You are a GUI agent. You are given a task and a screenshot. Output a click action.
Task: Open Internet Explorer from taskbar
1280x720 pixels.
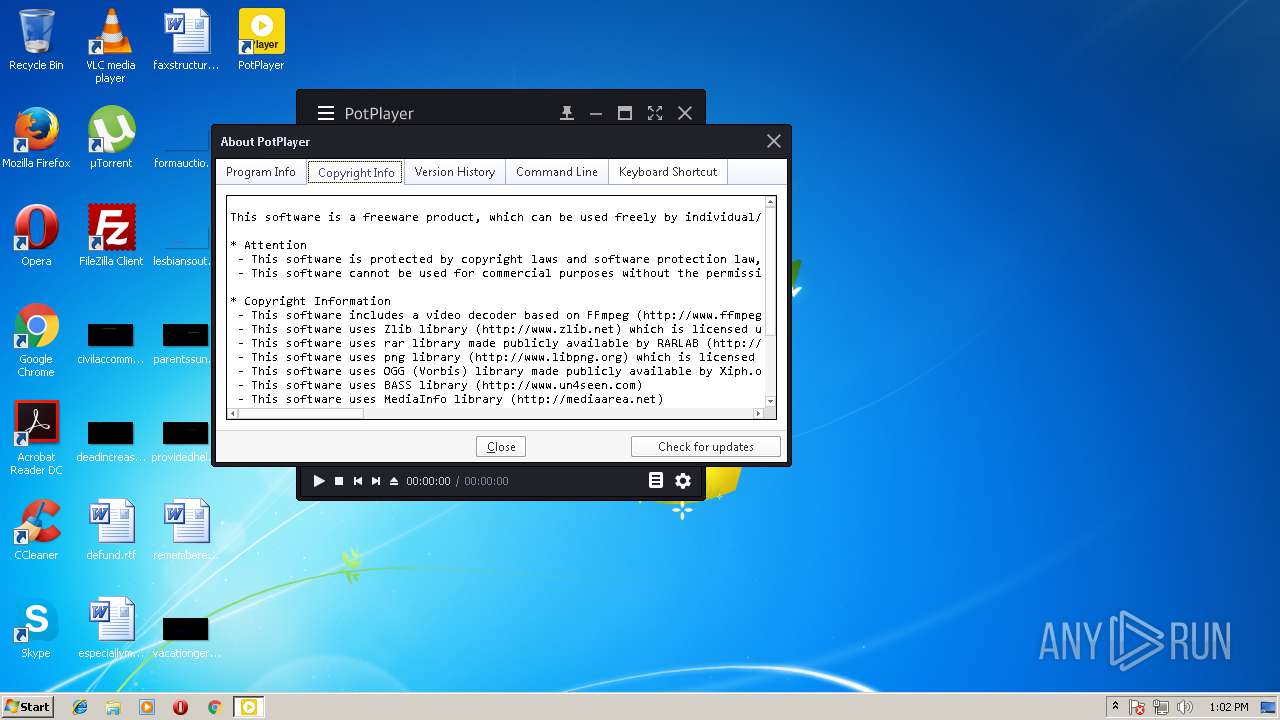coord(80,707)
